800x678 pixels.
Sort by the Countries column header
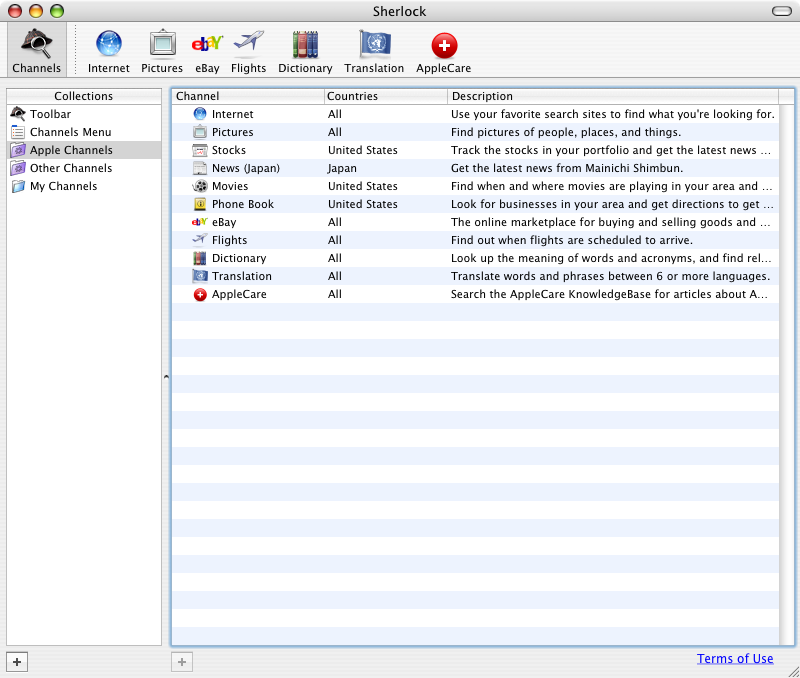386,96
